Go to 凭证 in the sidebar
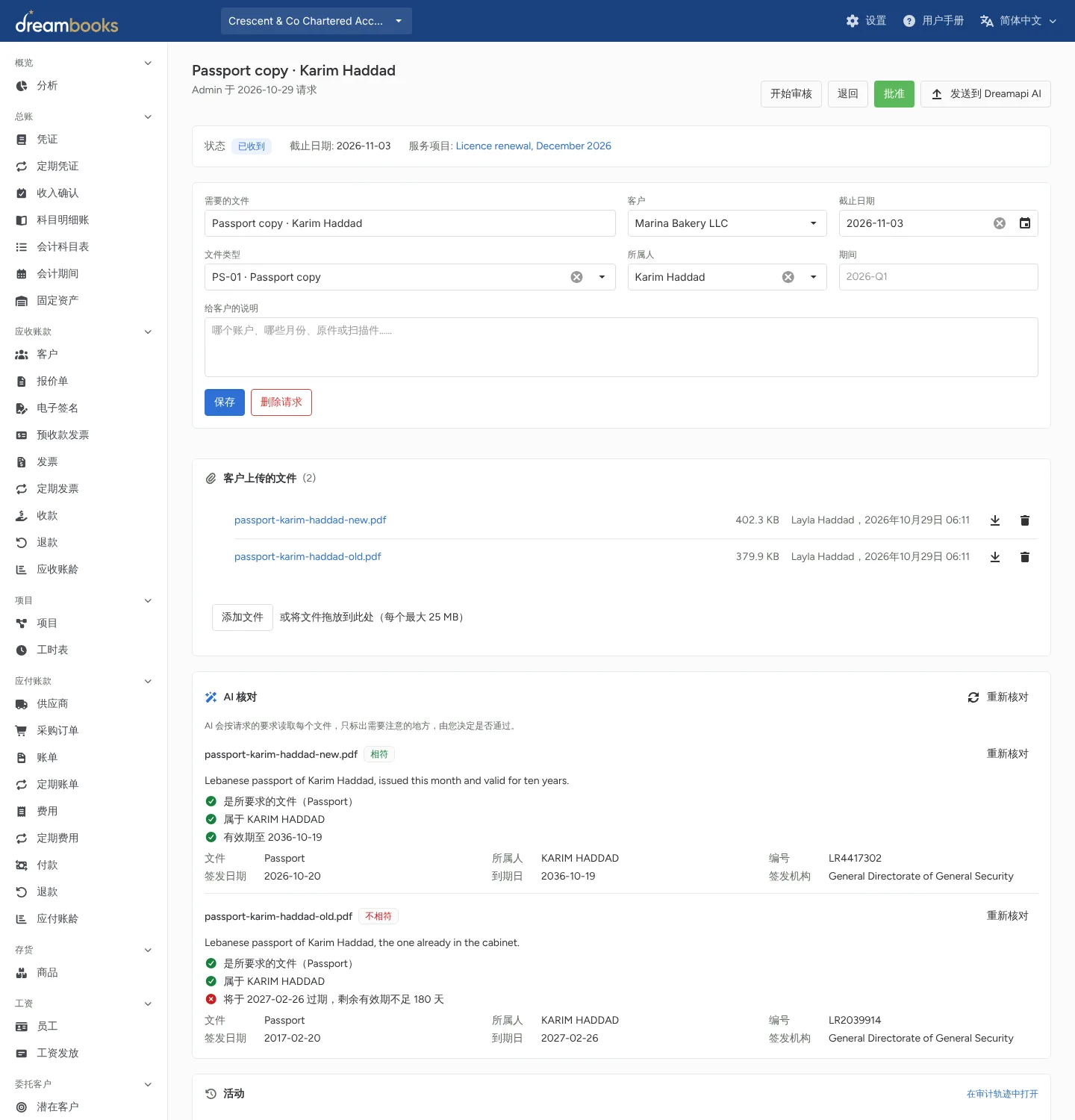1075x1120 pixels. tap(84, 140)
